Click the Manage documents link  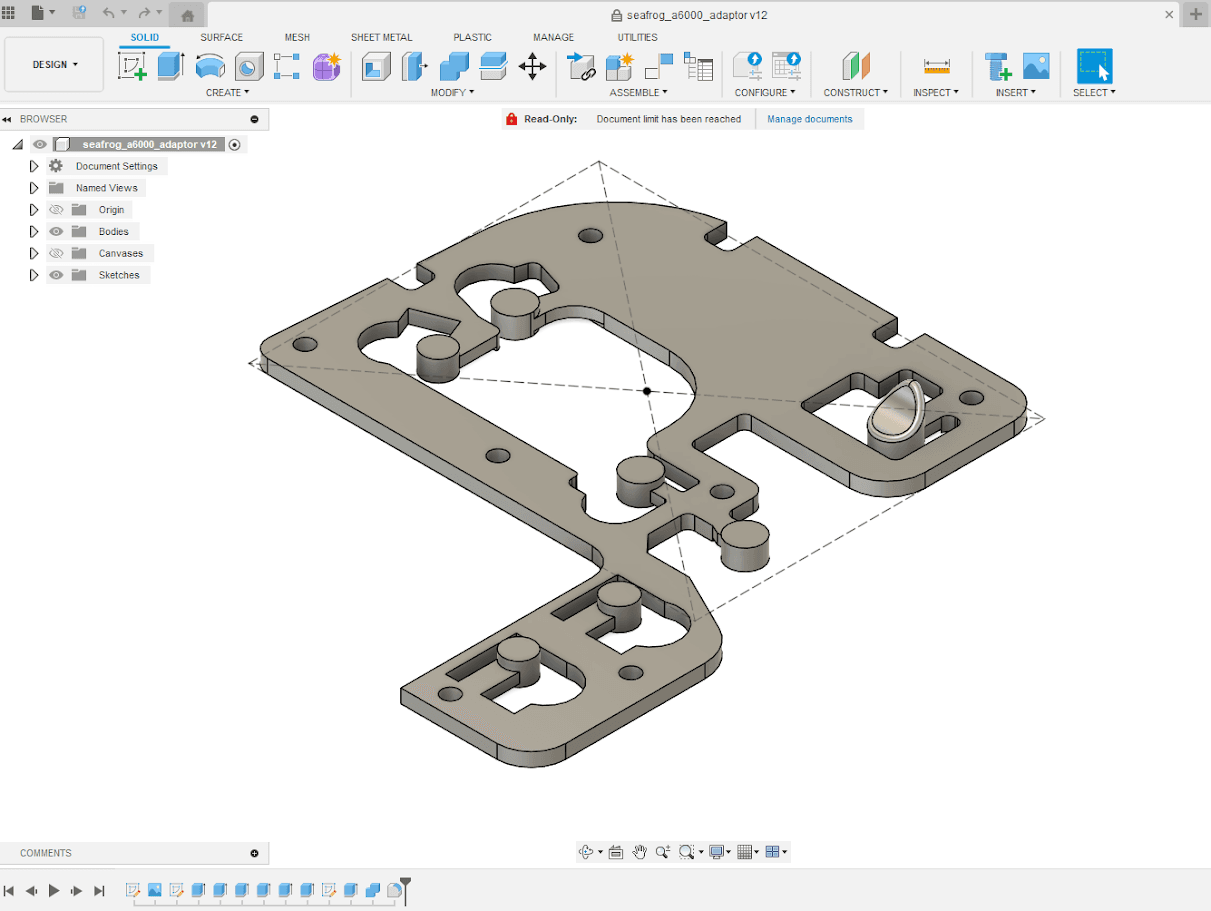[810, 119]
